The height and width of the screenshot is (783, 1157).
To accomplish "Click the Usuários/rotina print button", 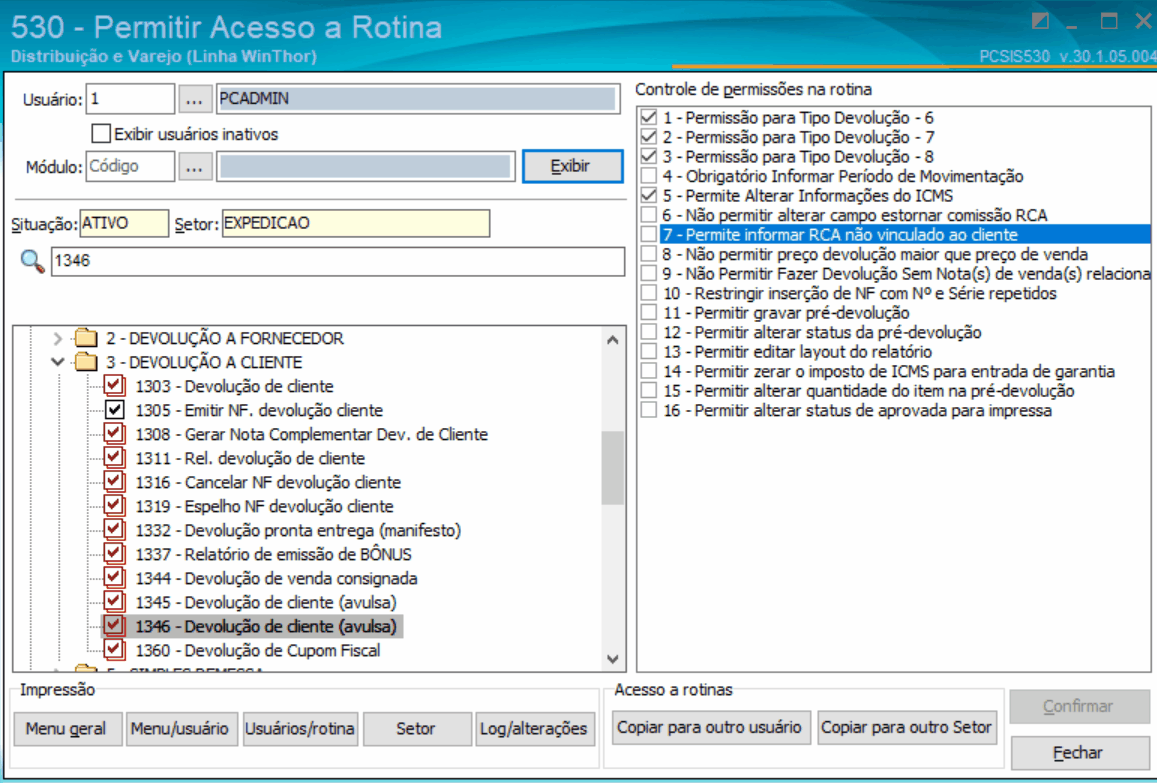I will point(300,728).
